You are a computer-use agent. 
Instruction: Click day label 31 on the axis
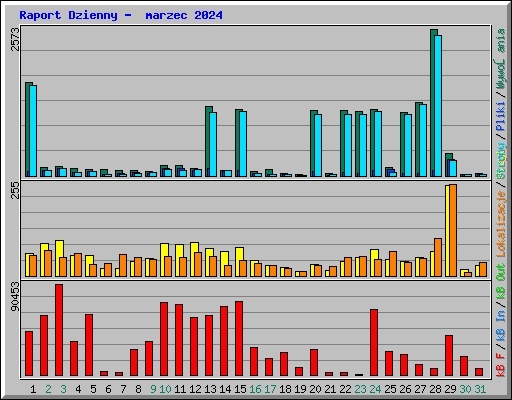coord(480,389)
